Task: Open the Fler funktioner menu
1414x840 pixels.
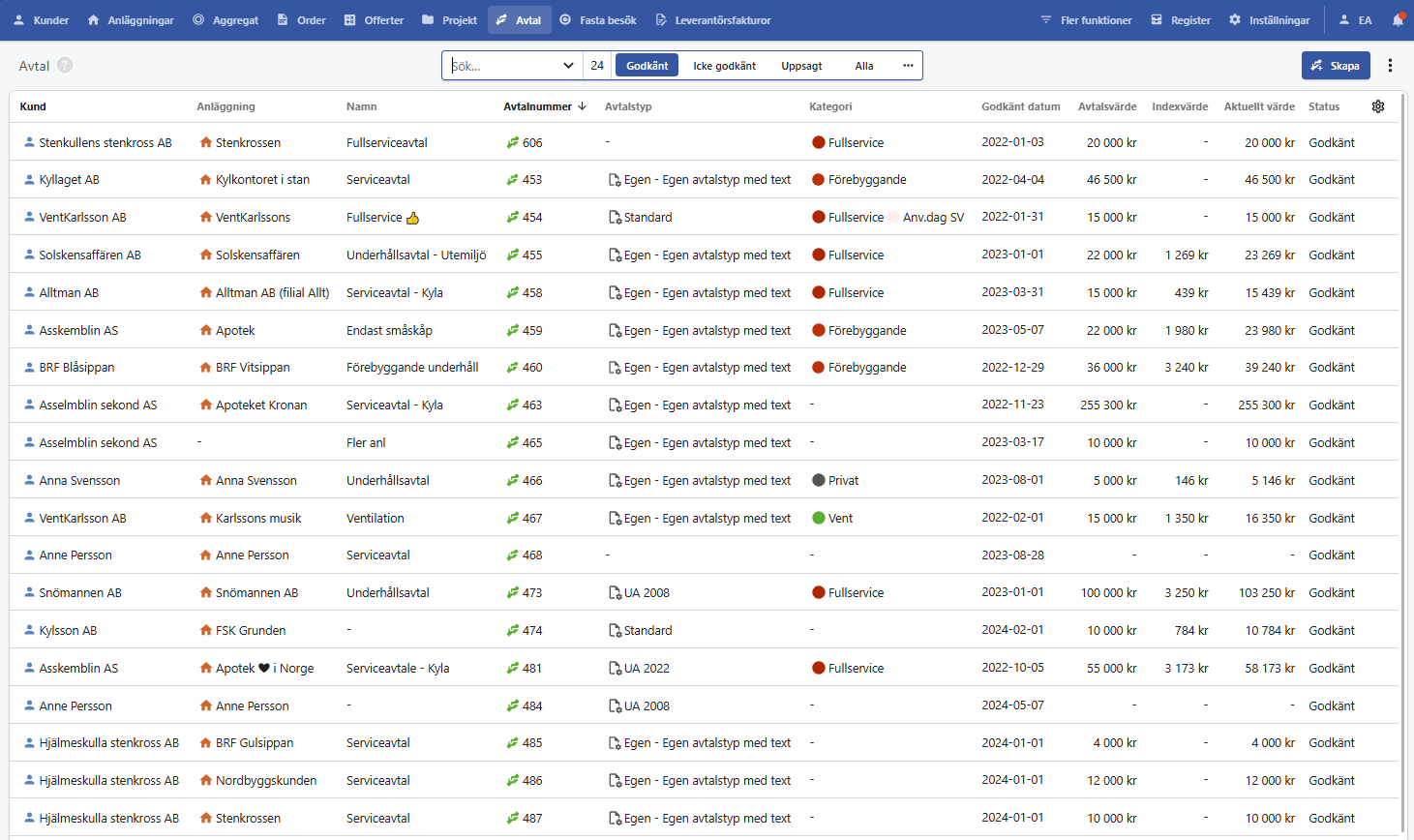Action: [1085, 19]
